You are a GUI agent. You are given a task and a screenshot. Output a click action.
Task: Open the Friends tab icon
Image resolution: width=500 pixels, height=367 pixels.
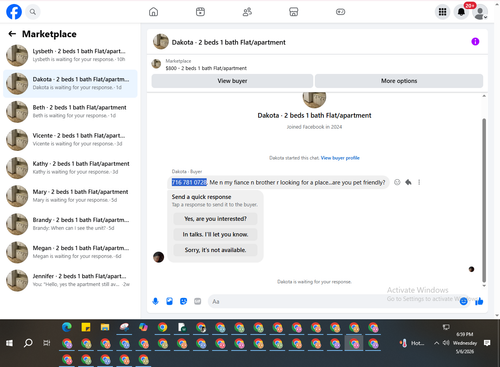247,12
